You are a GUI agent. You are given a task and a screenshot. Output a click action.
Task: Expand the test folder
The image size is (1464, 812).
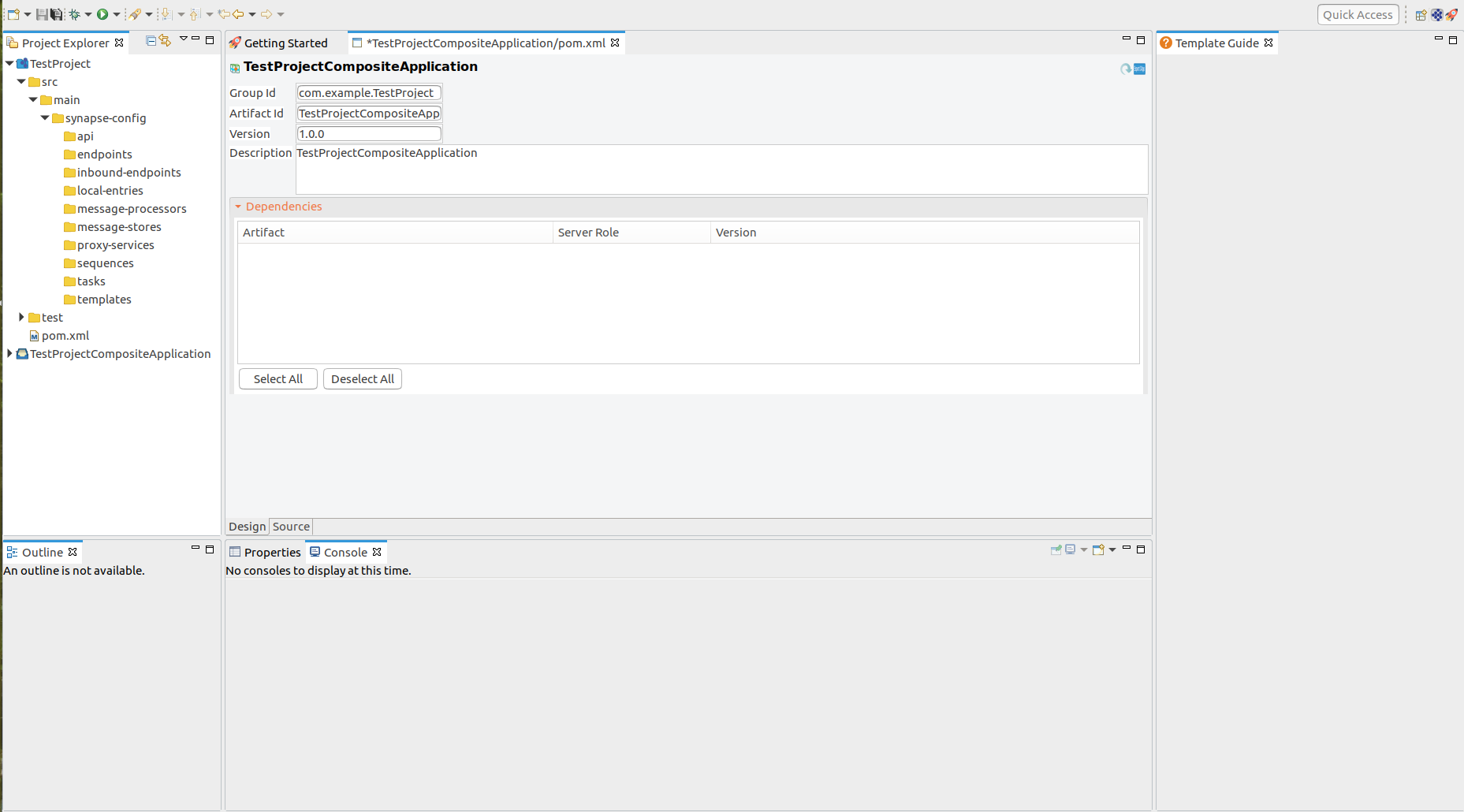(x=21, y=317)
